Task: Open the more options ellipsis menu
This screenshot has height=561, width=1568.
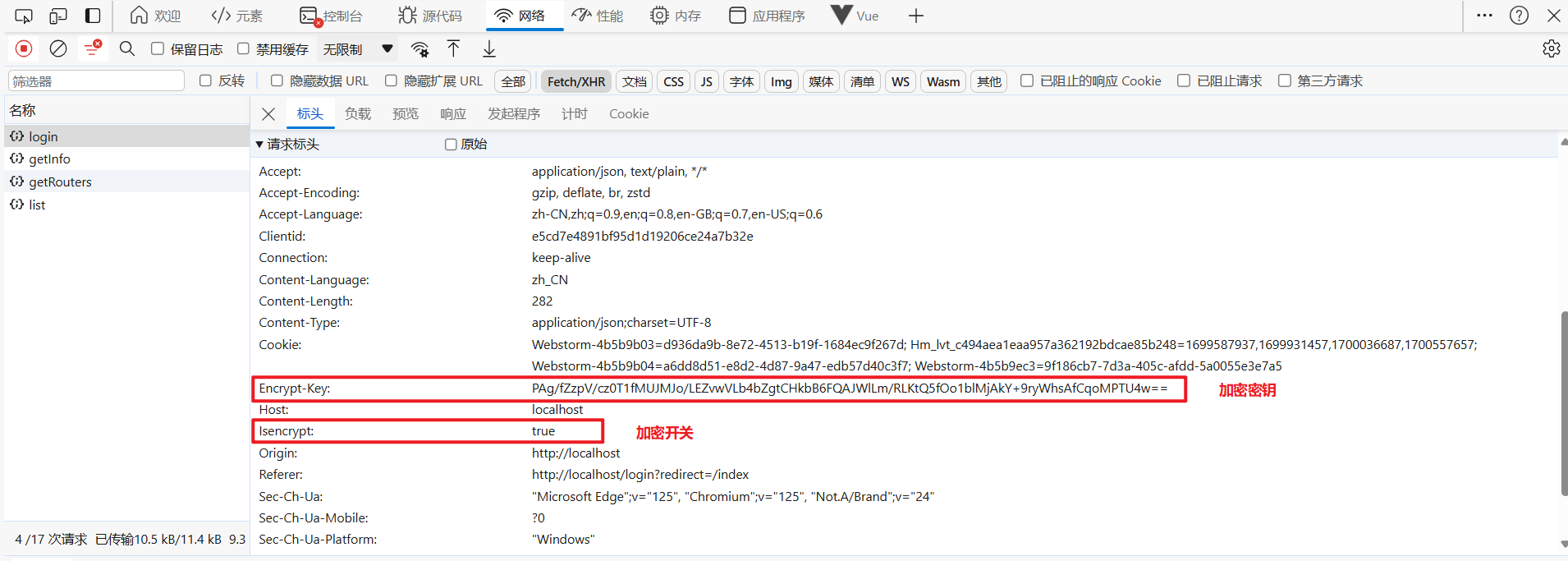Action: [1484, 16]
